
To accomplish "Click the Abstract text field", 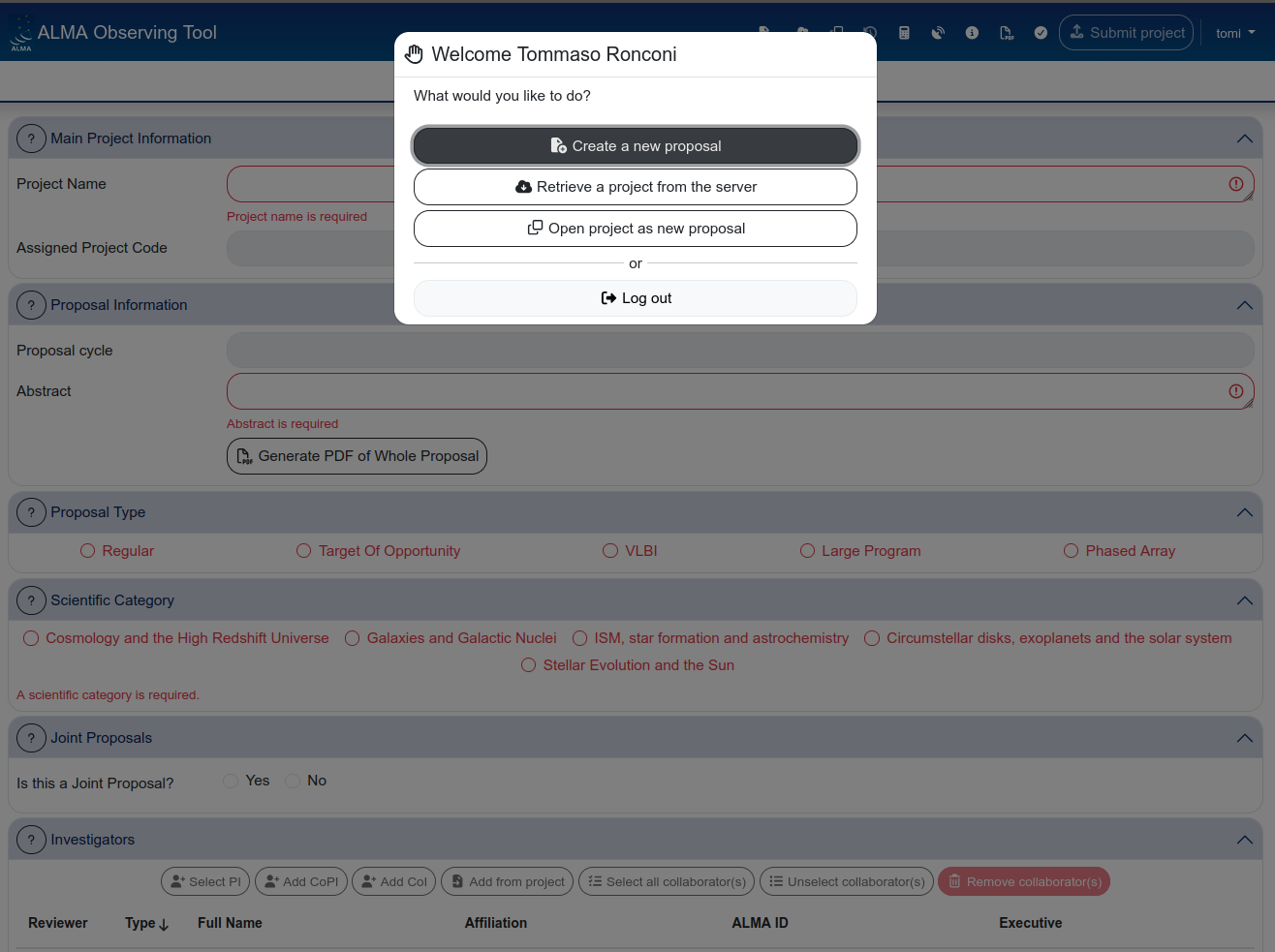I will tap(727, 391).
